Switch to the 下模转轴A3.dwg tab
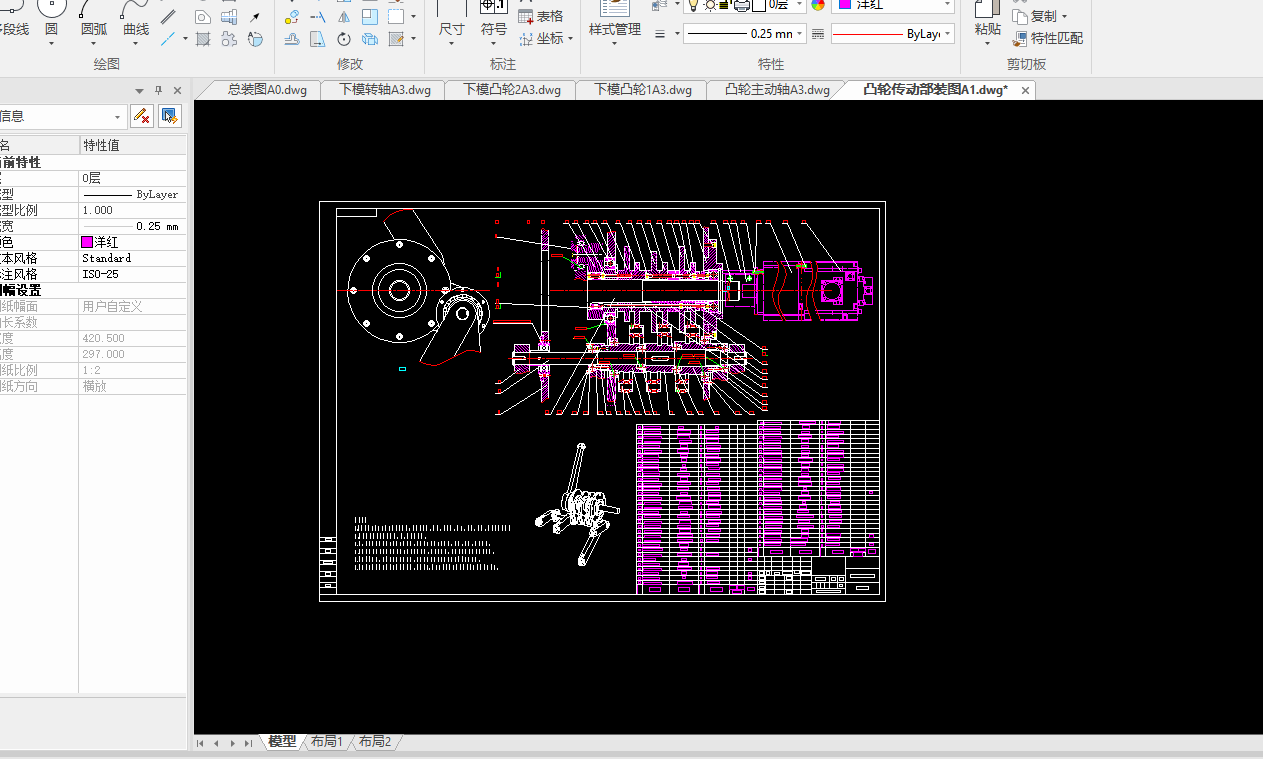The image size is (1263, 759). [x=385, y=89]
